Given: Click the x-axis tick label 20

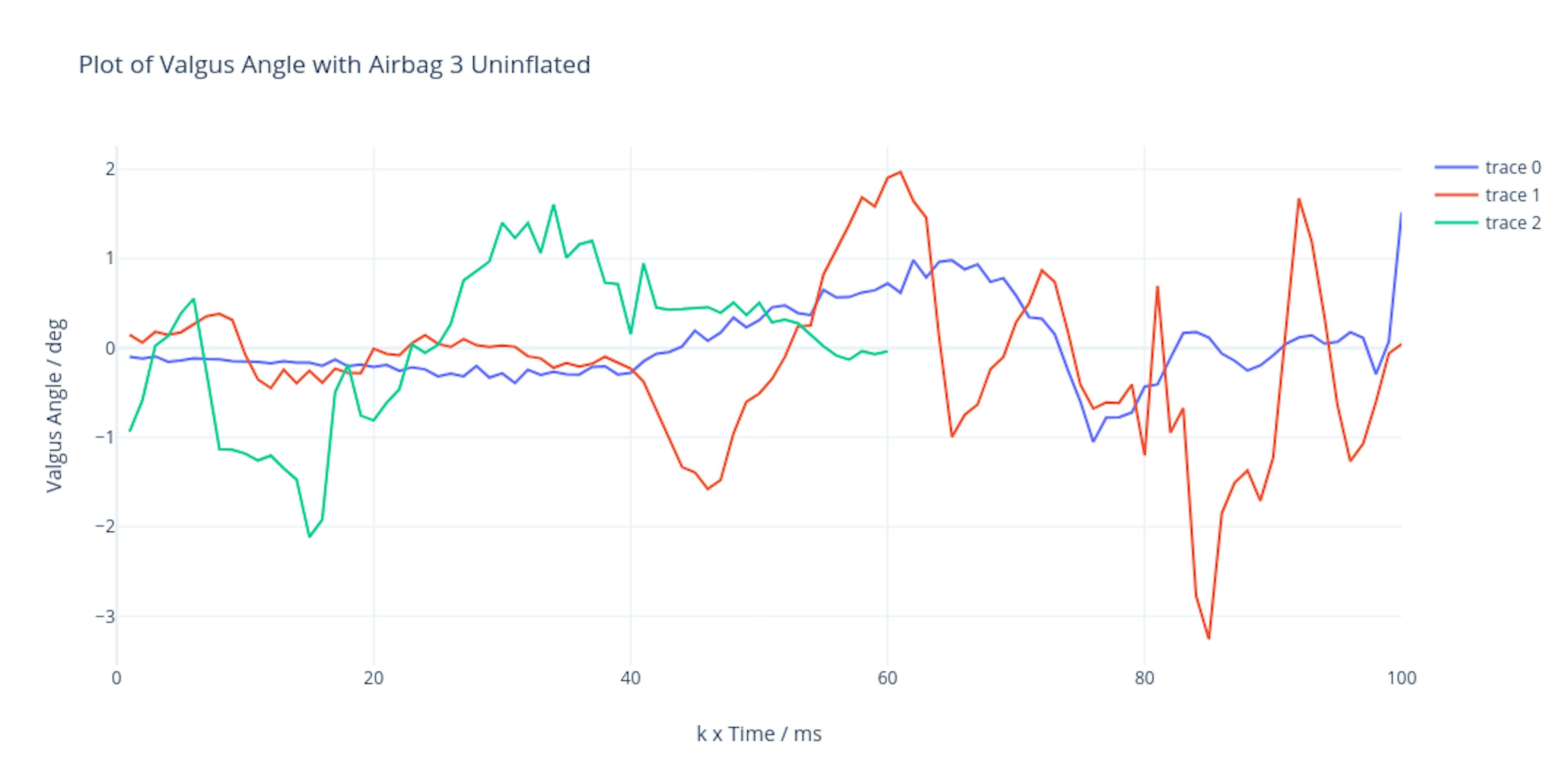Looking at the screenshot, I should click(373, 679).
